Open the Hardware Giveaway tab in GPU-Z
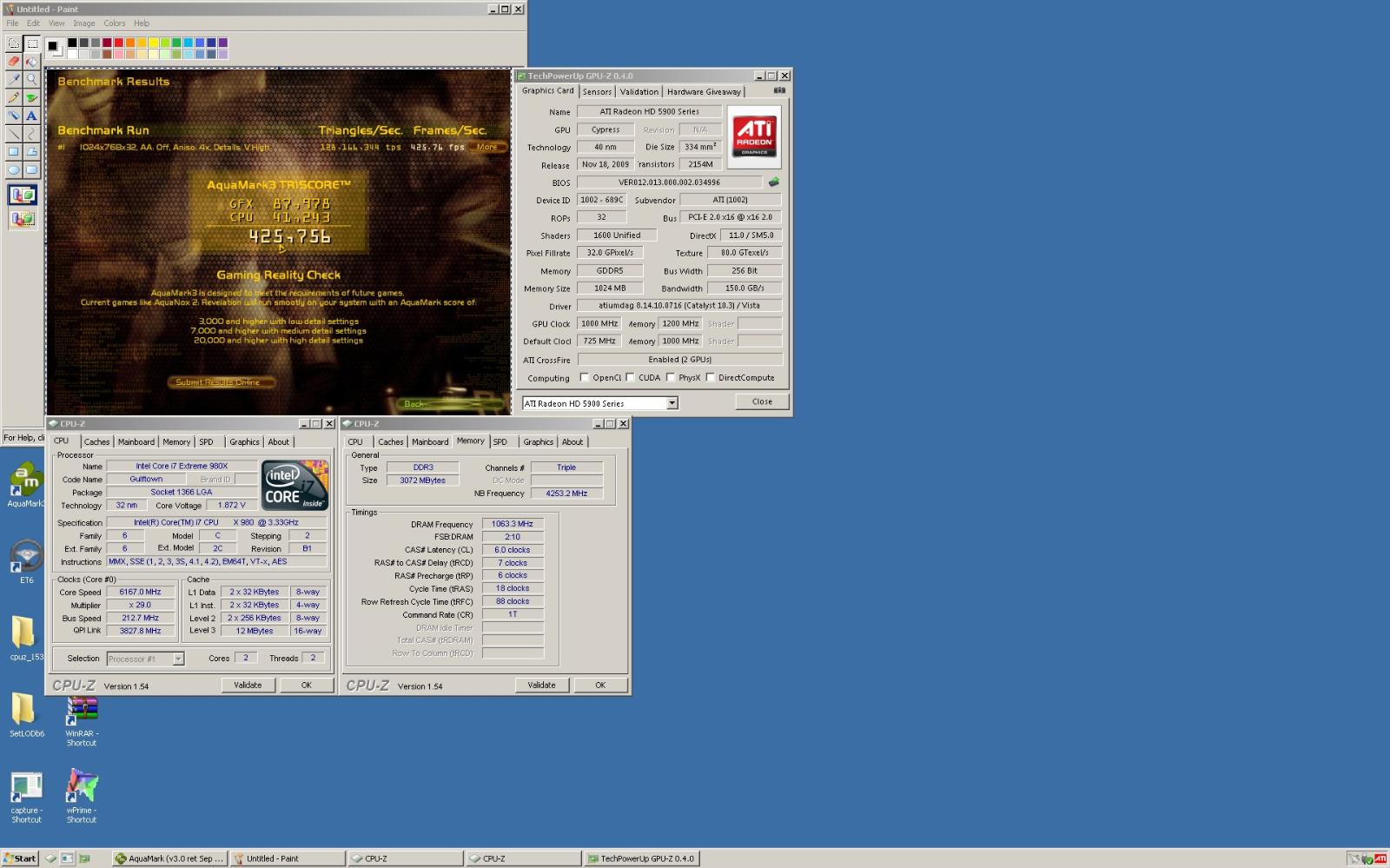The width and height of the screenshot is (1390, 868). coord(704,91)
